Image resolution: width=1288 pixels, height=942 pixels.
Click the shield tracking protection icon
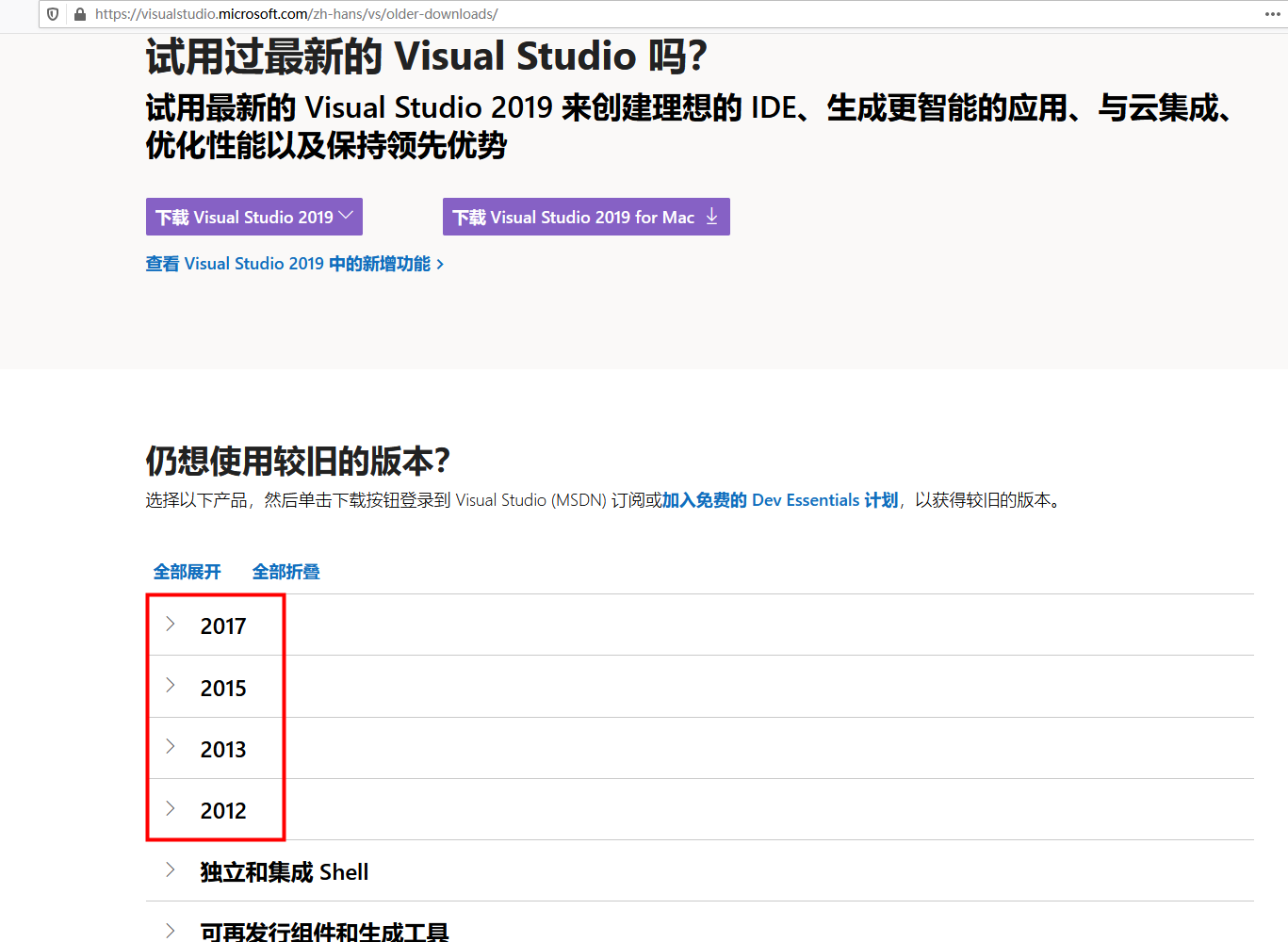coord(53,14)
